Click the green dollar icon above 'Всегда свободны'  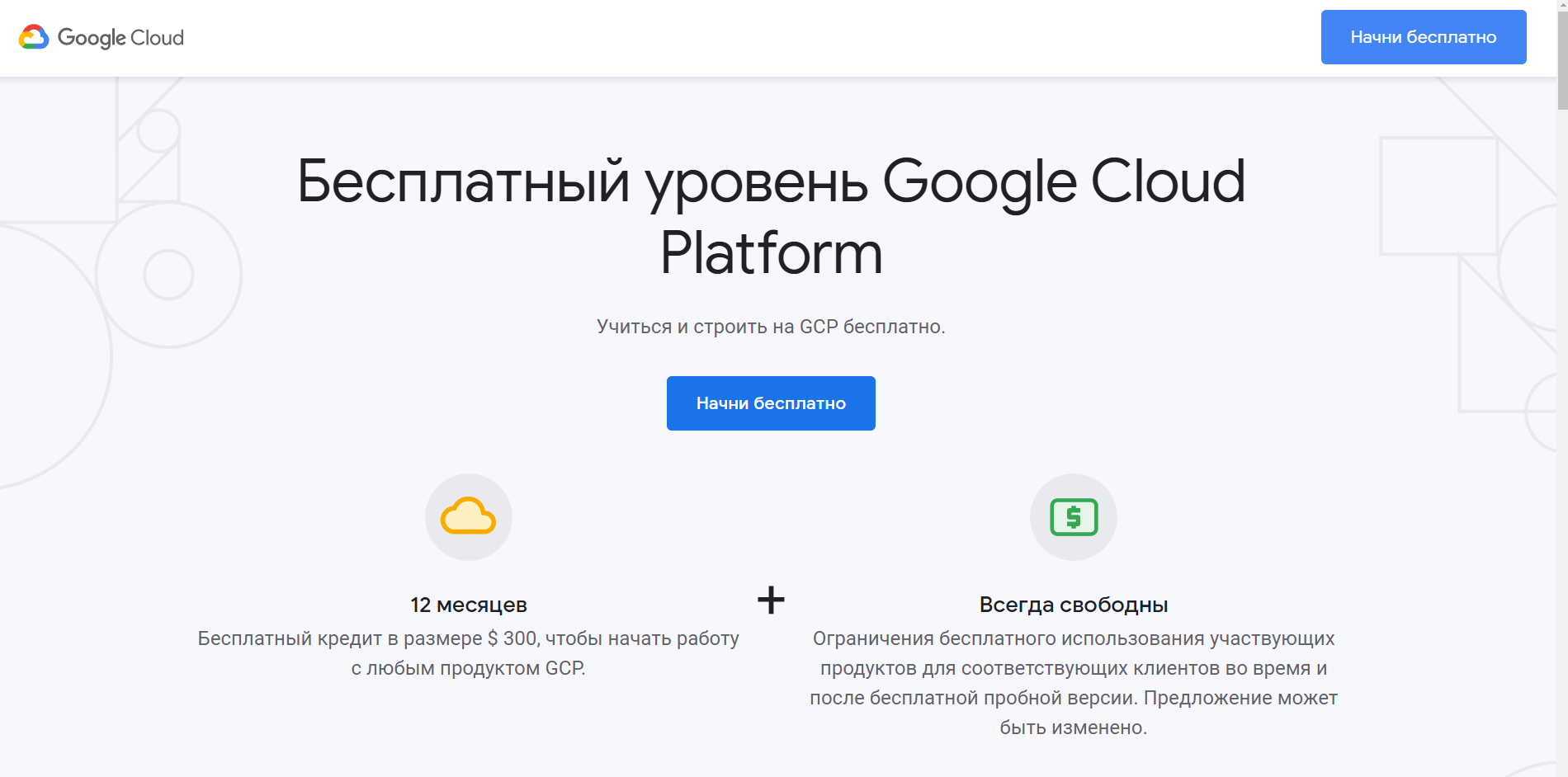tap(1074, 517)
